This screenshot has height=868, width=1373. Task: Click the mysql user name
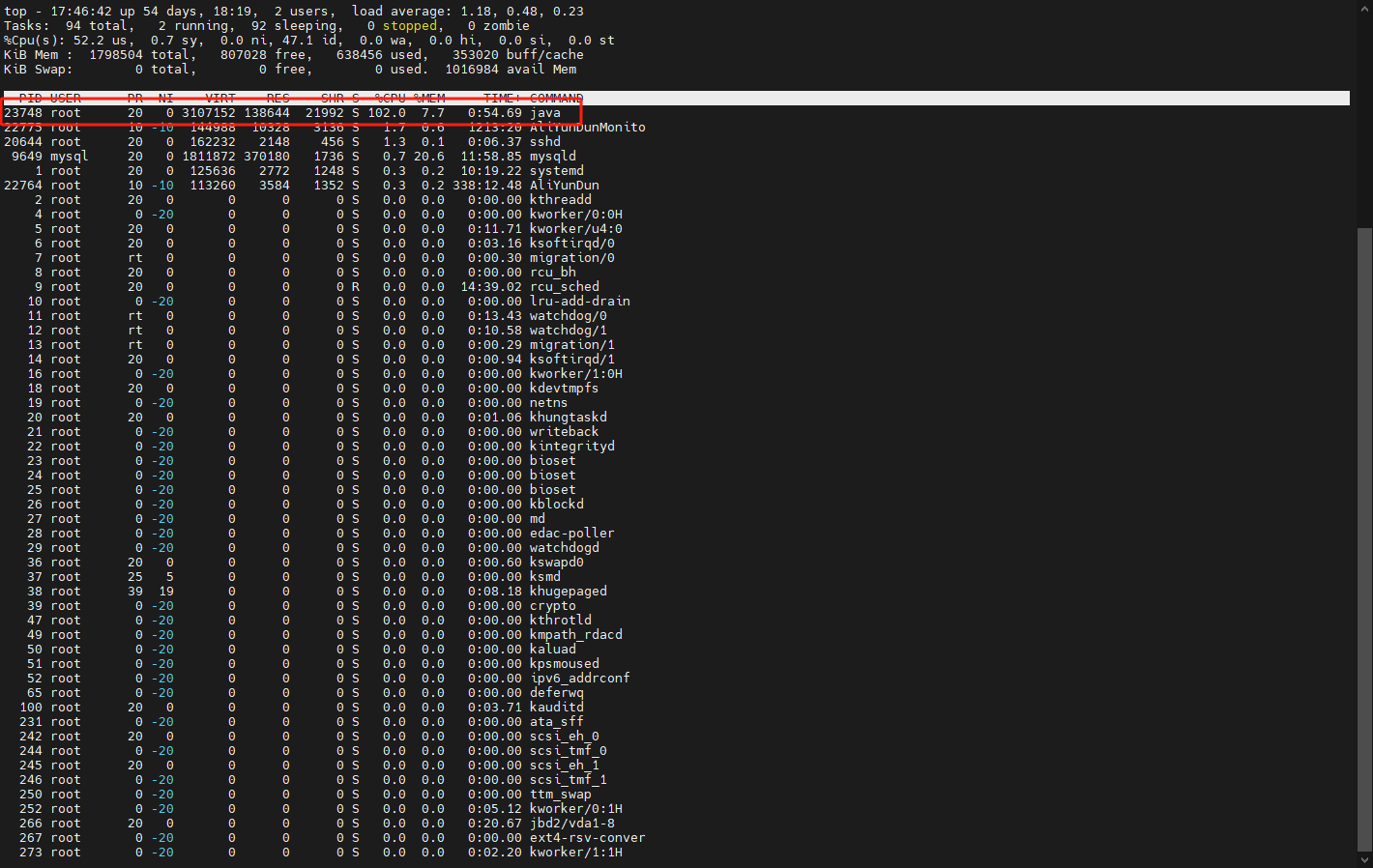(70, 157)
